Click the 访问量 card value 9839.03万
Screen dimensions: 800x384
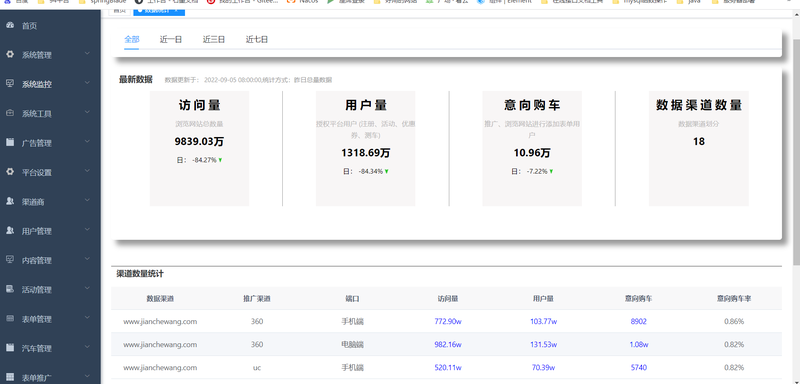click(x=199, y=141)
